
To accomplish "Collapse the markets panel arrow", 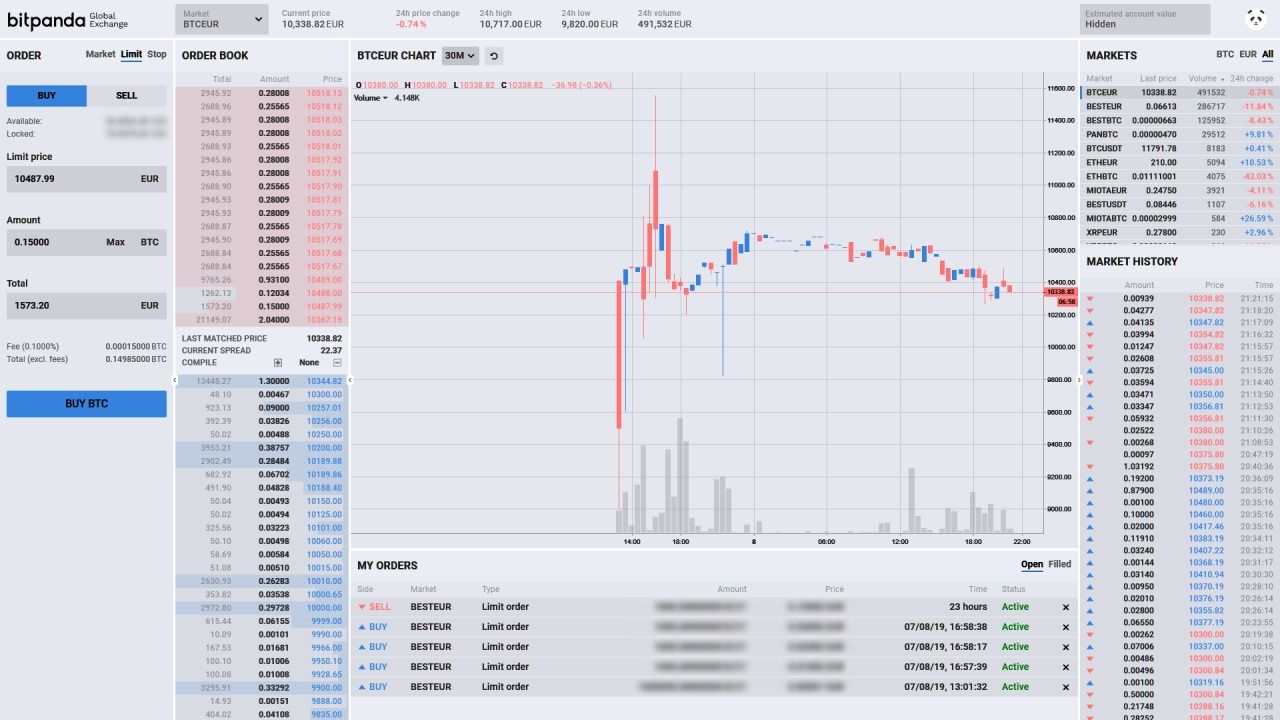I will tap(1080, 380).
